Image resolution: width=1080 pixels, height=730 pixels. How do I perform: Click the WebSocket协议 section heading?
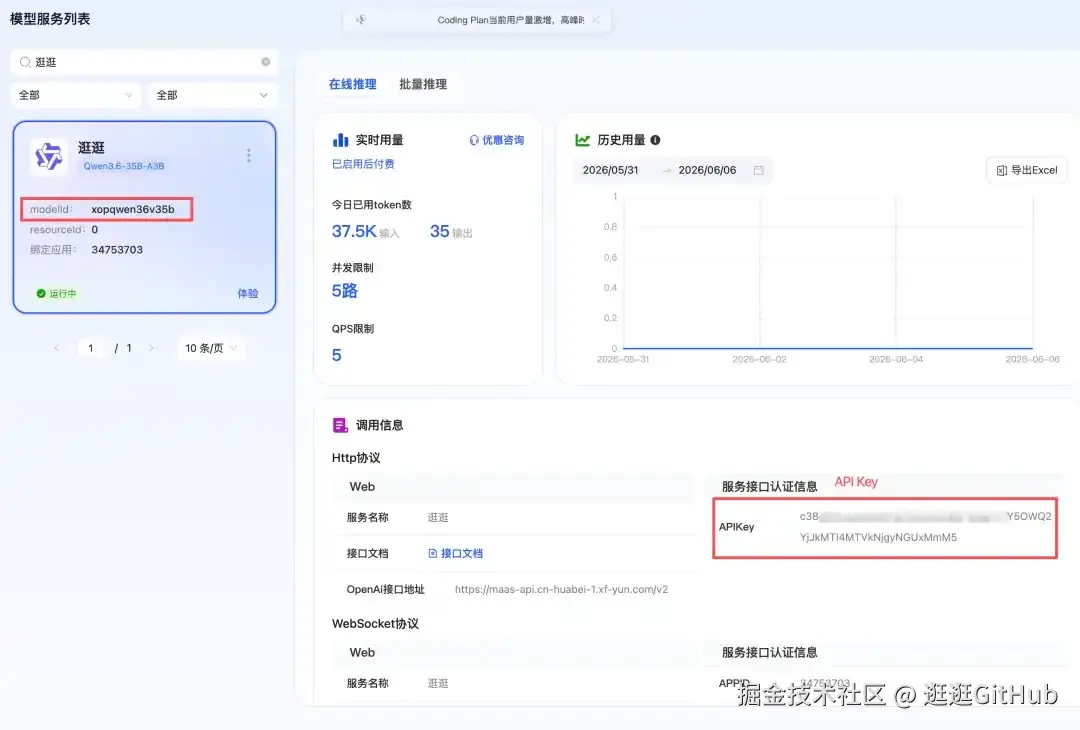[375, 624]
